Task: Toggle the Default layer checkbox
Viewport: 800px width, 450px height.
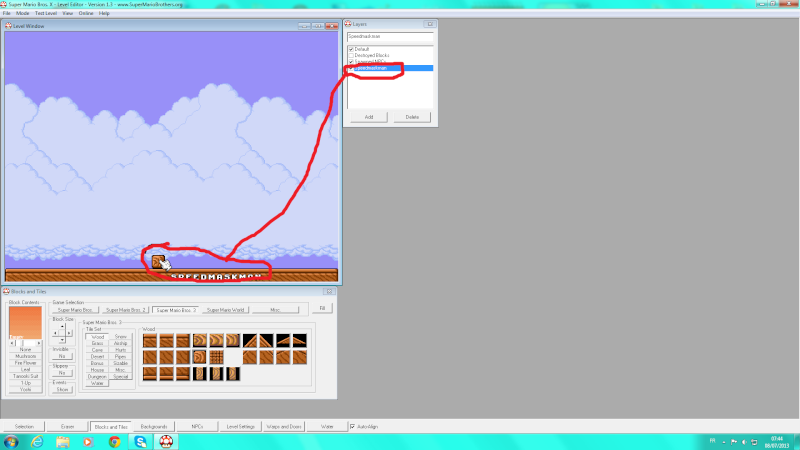Action: coord(351,49)
